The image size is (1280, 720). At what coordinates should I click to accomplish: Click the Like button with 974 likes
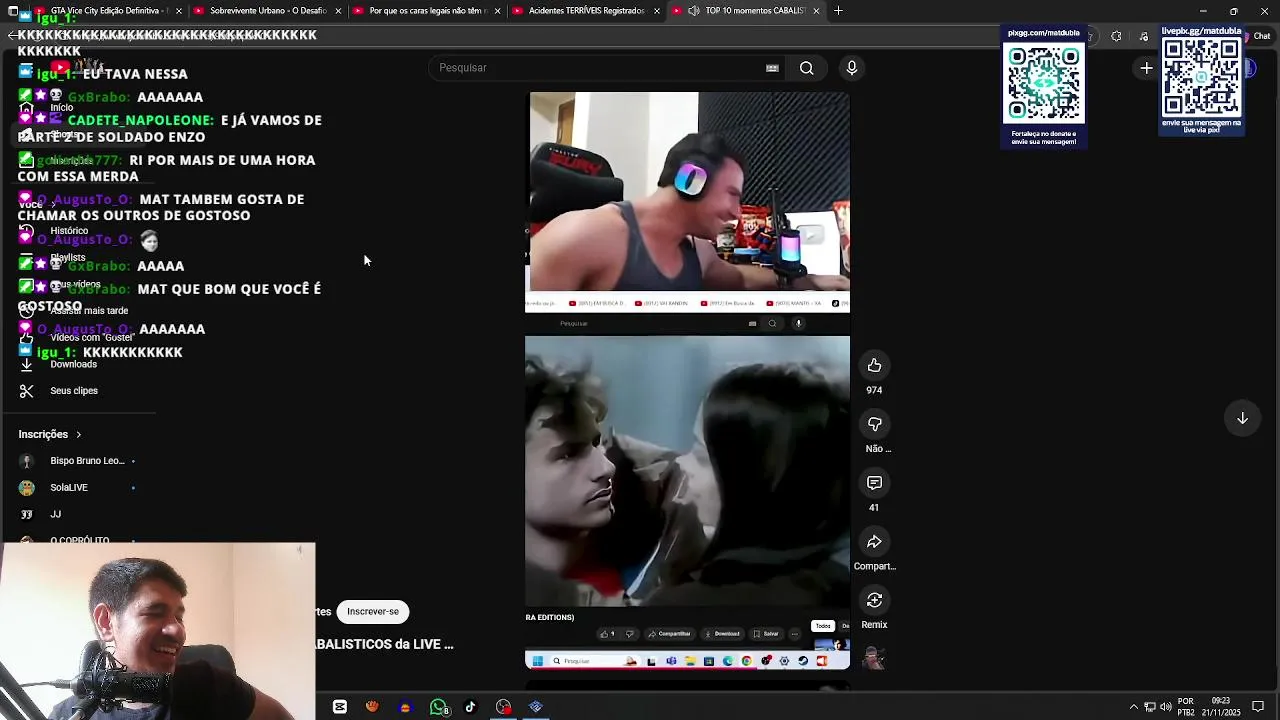tap(874, 366)
